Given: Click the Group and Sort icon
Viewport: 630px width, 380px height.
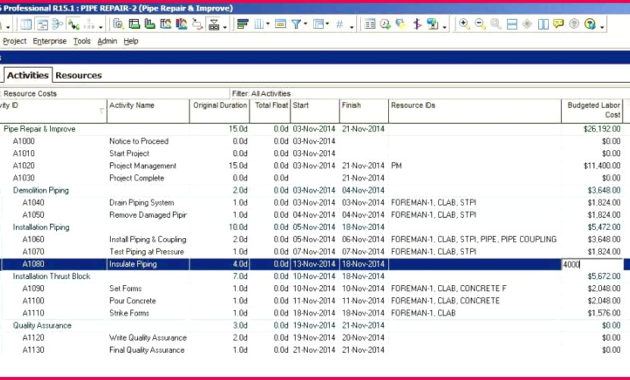Looking at the screenshot, I should 318,25.
